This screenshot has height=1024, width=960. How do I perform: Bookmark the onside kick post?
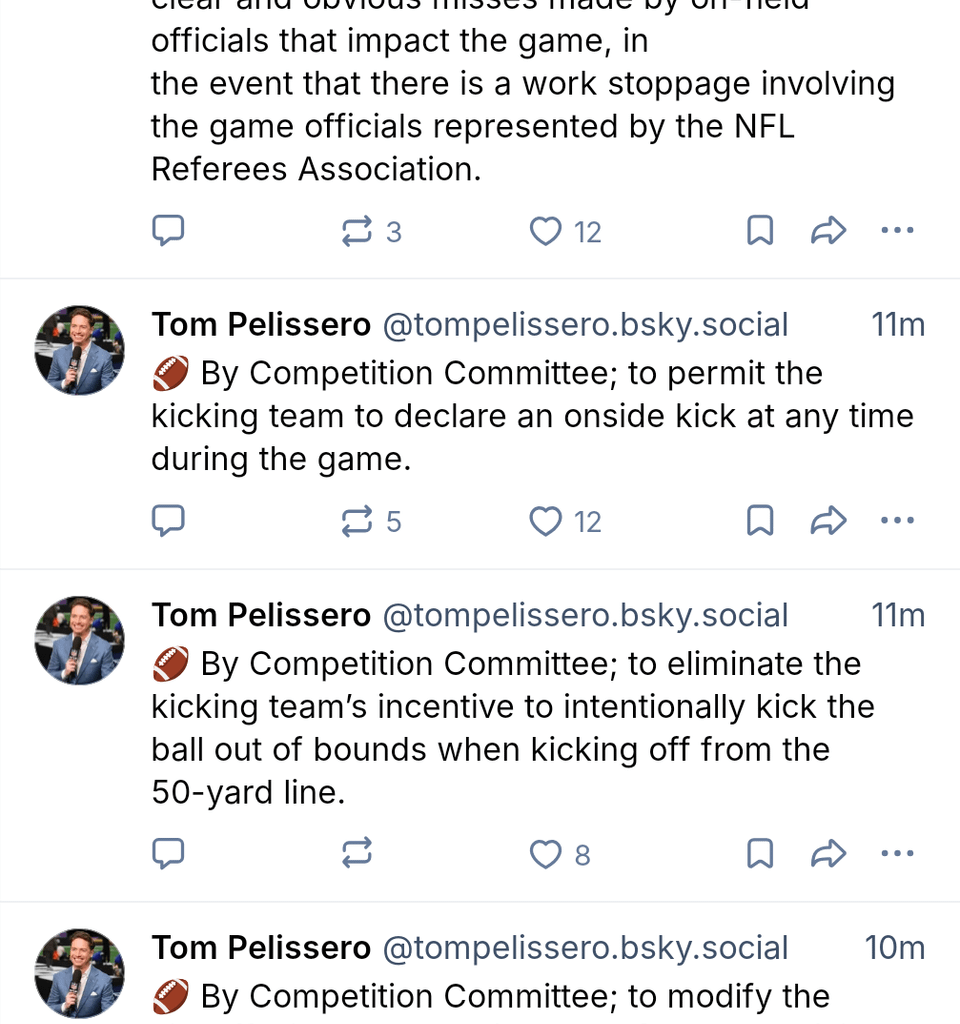coord(759,520)
